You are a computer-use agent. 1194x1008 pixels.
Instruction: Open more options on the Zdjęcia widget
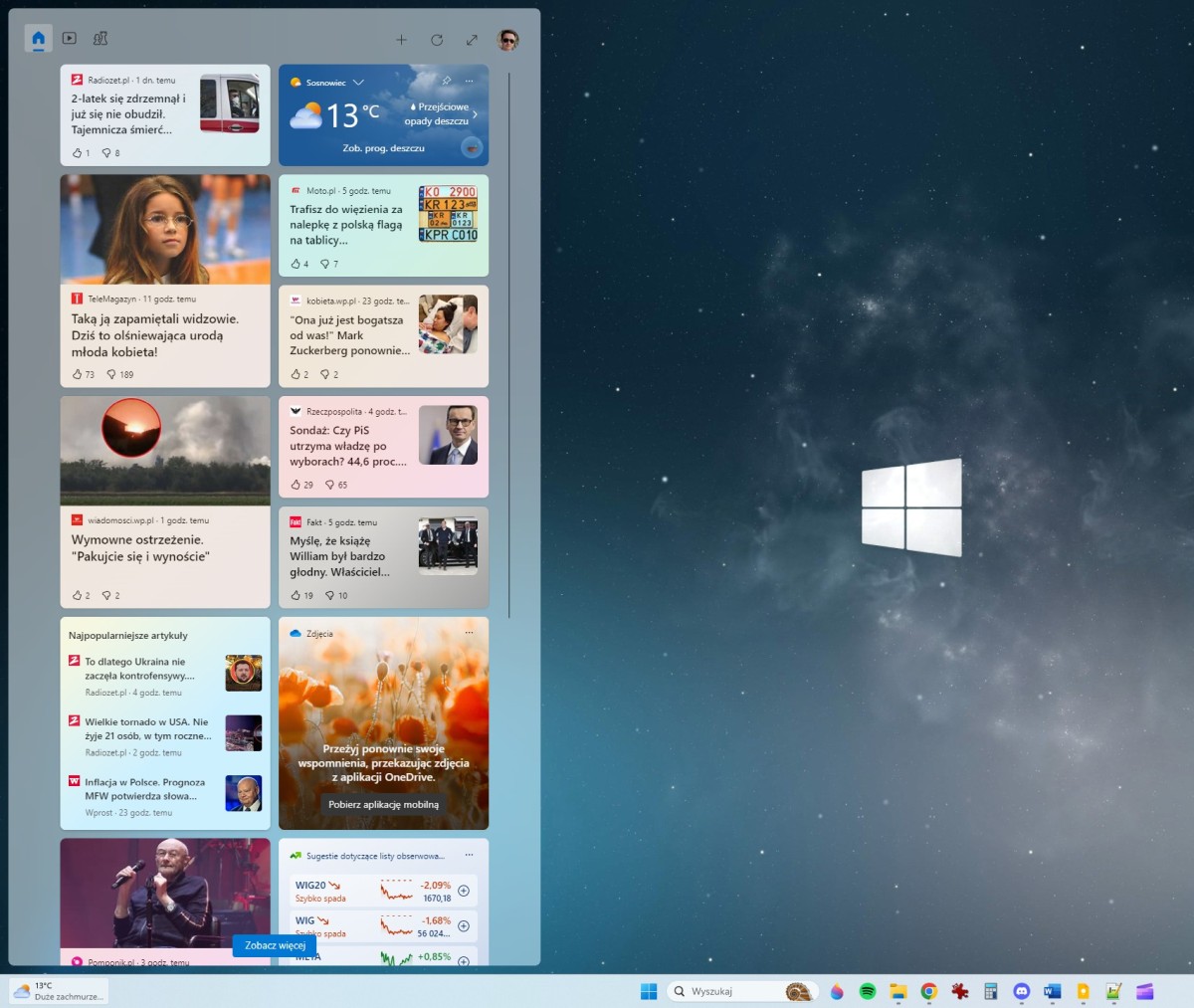point(469,633)
